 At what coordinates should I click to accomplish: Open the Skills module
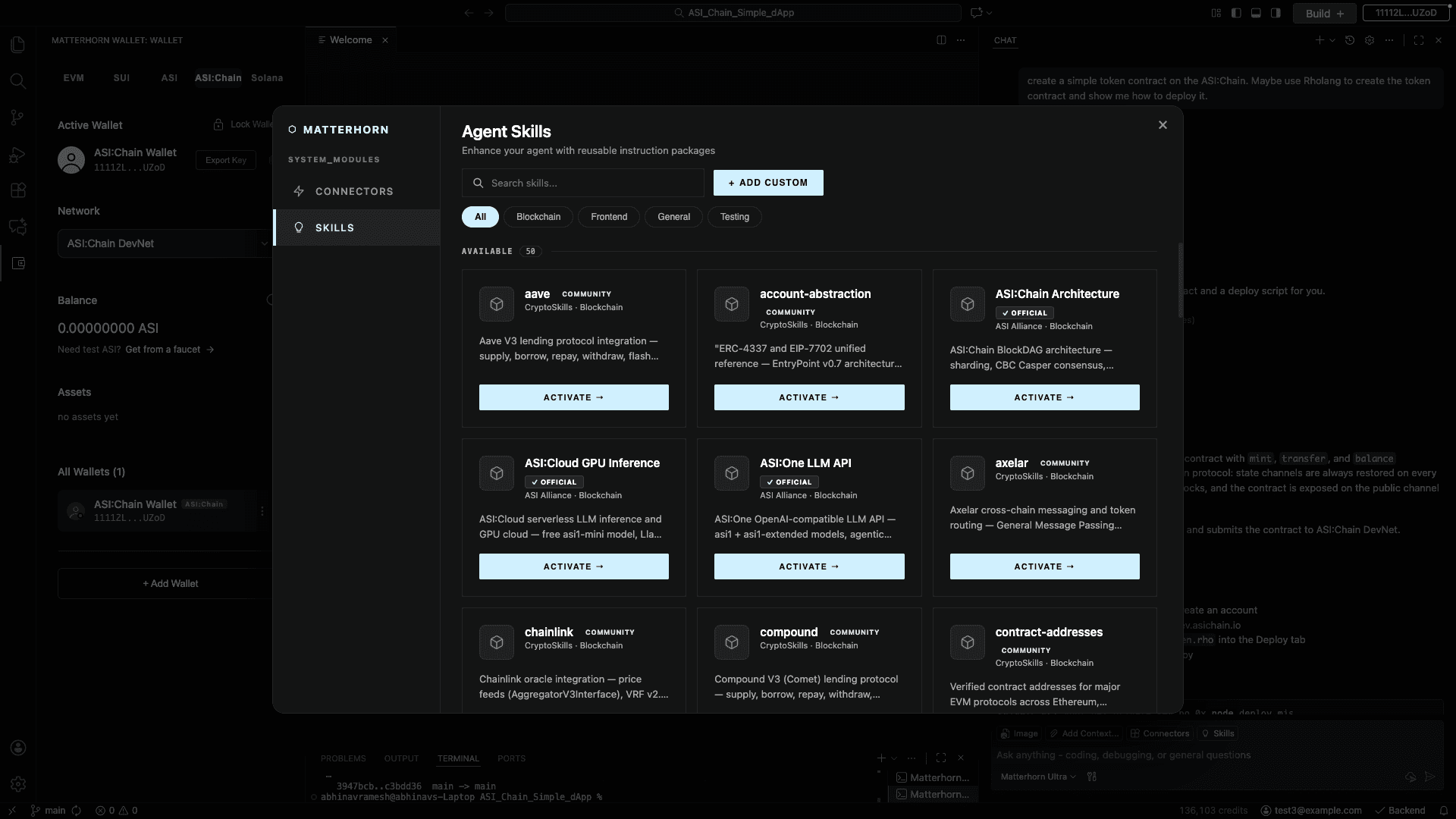click(356, 227)
